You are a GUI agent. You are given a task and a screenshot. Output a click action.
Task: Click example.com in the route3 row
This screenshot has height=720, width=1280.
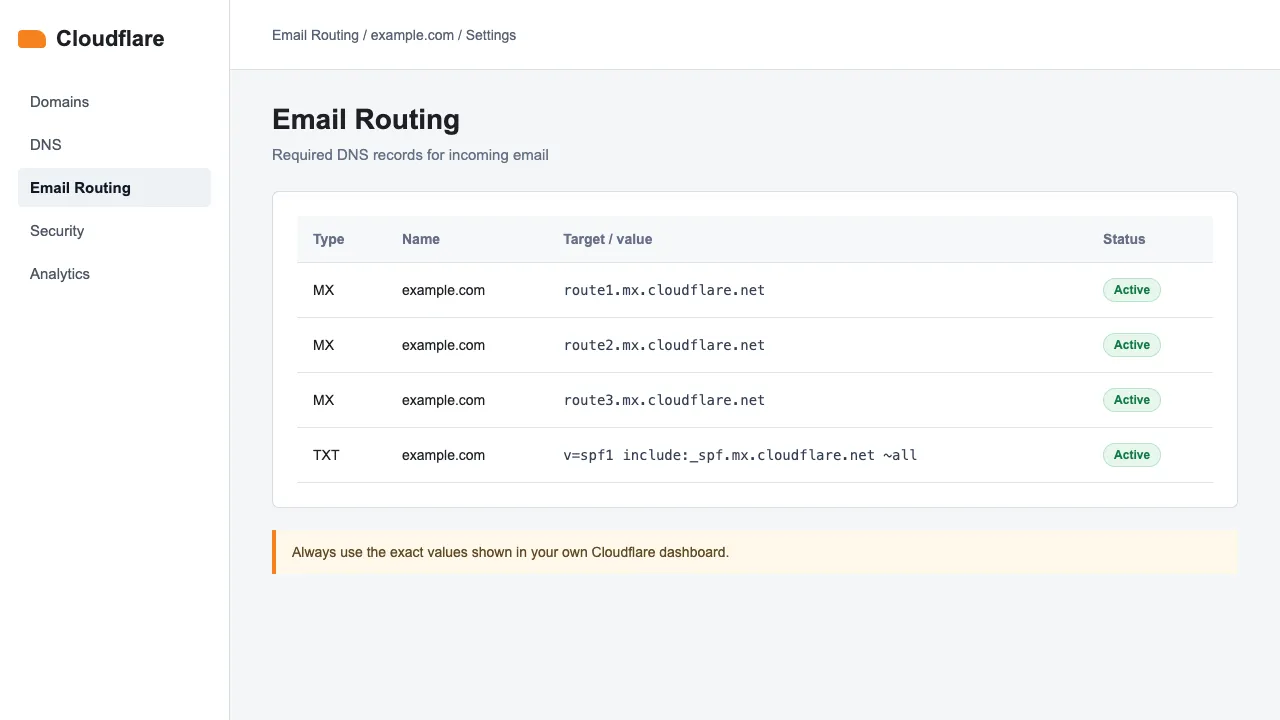click(443, 400)
